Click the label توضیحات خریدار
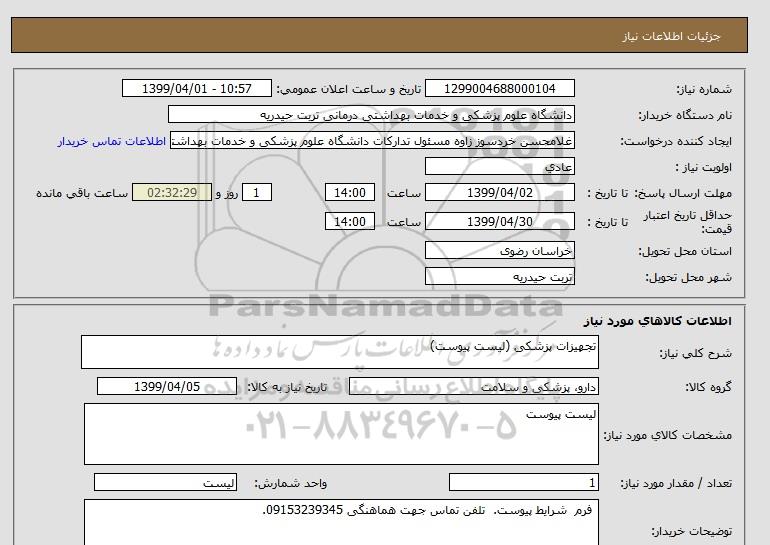Screen dimensions: 770x545 (x=691, y=531)
